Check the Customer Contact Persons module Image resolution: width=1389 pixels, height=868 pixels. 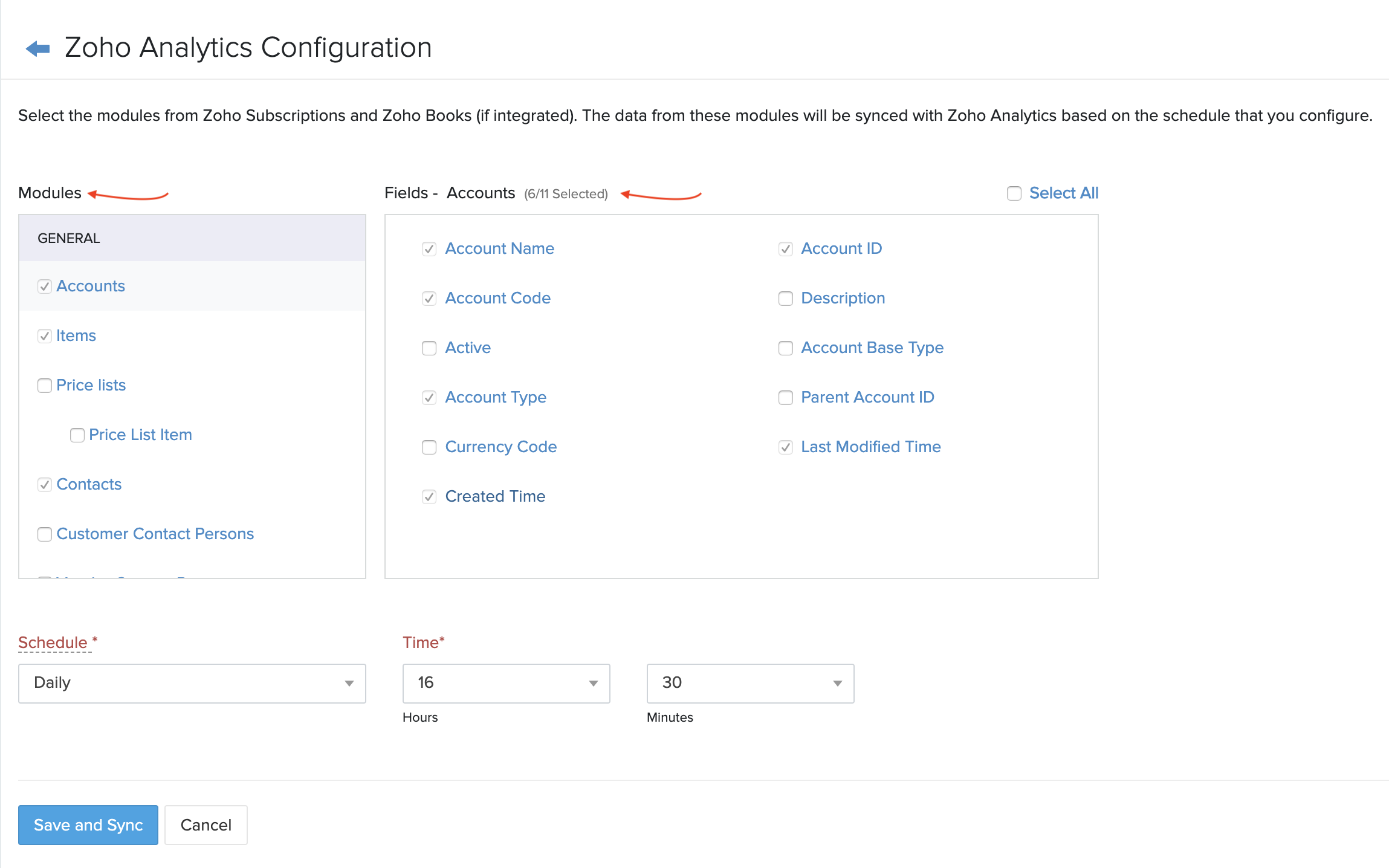pyautogui.click(x=45, y=534)
